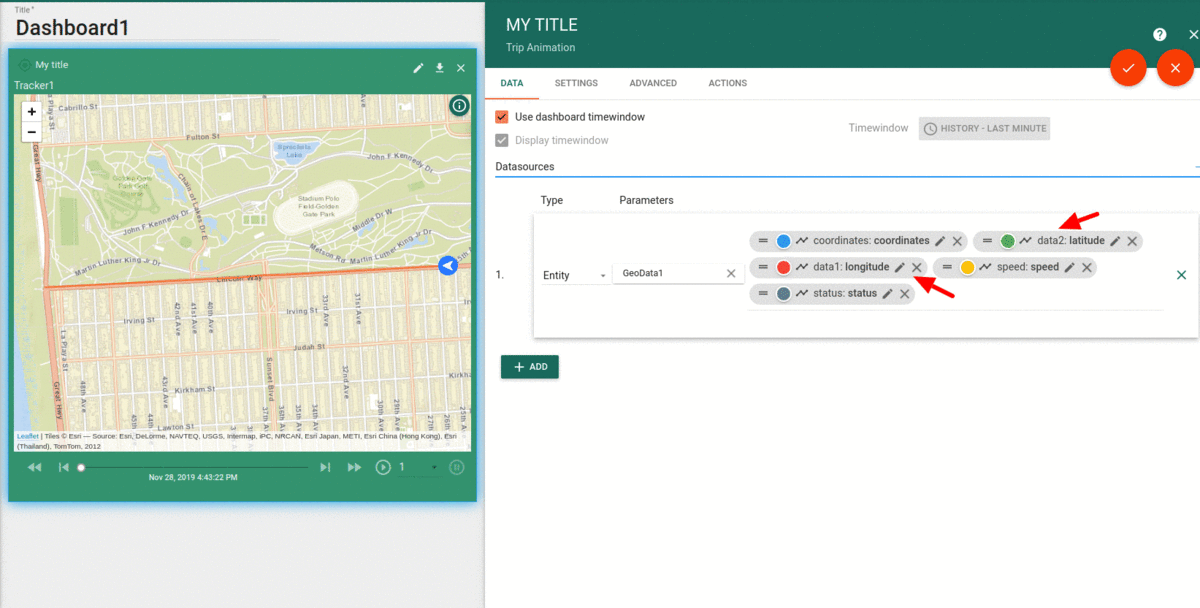Remove the data1 longitude key
The height and width of the screenshot is (608, 1200).
coord(916,267)
